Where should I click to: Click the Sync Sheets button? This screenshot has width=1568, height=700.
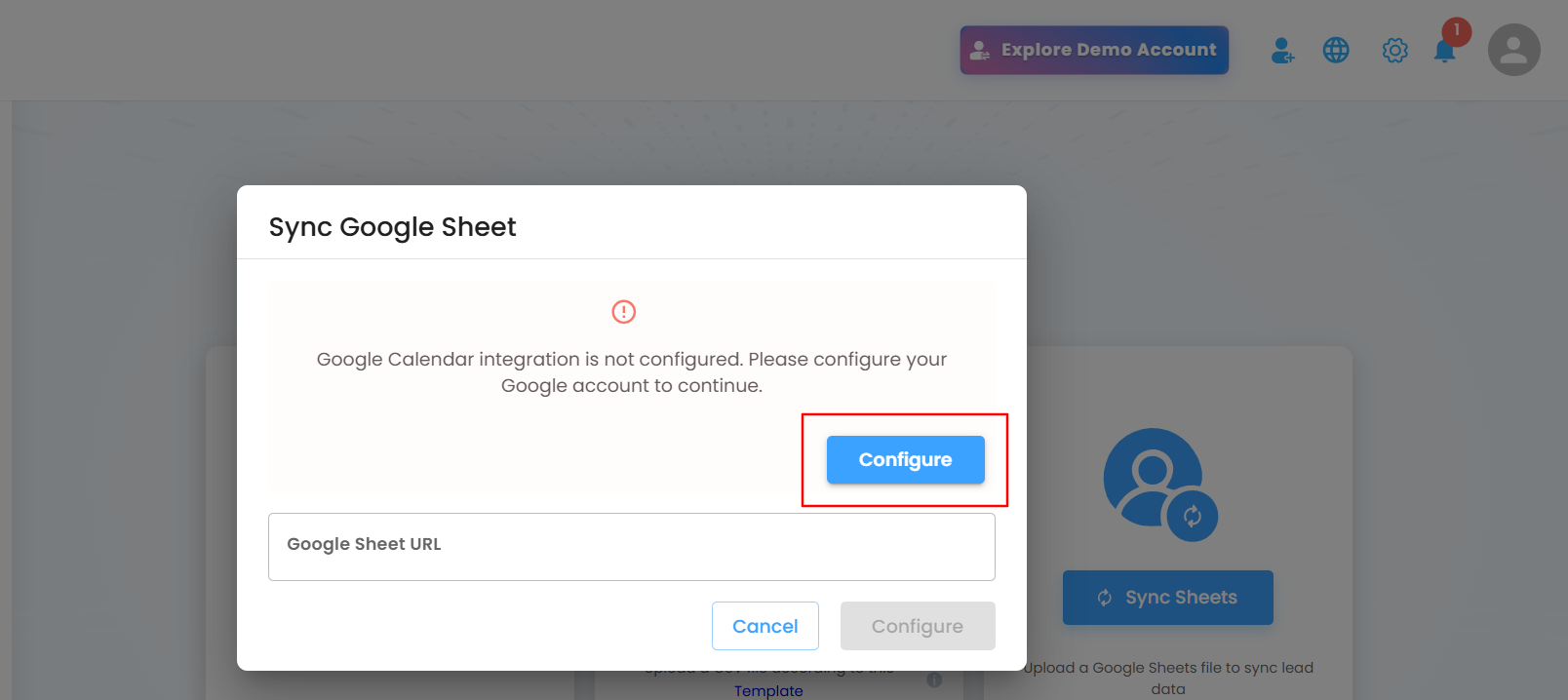[x=1167, y=598]
